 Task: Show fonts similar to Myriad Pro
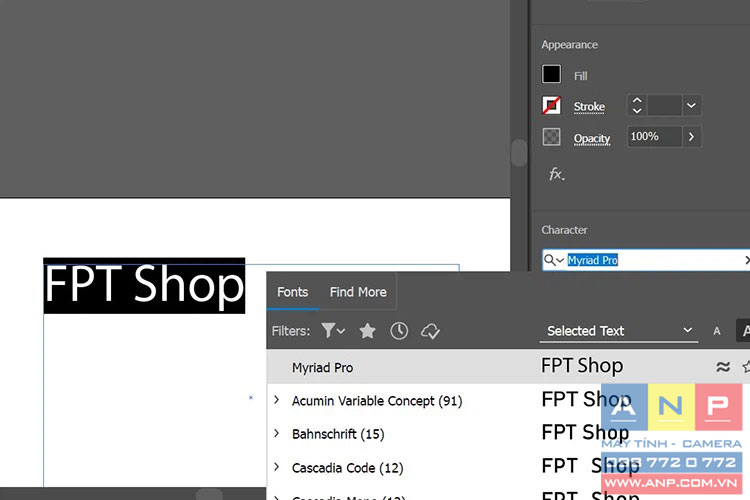[x=723, y=367]
